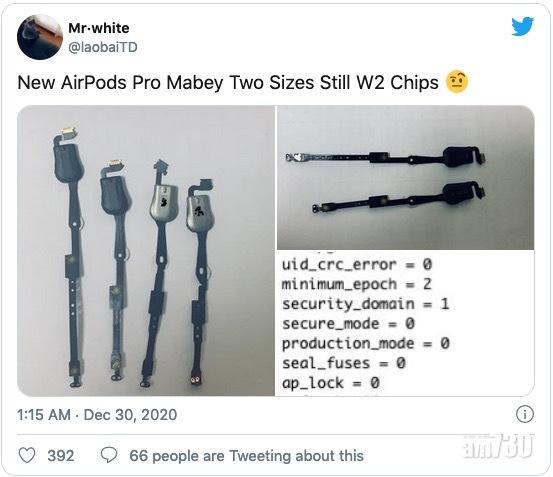This screenshot has height=477, width=553.
Task: Open Mr·white's profile avatar
Action: [x=40, y=37]
